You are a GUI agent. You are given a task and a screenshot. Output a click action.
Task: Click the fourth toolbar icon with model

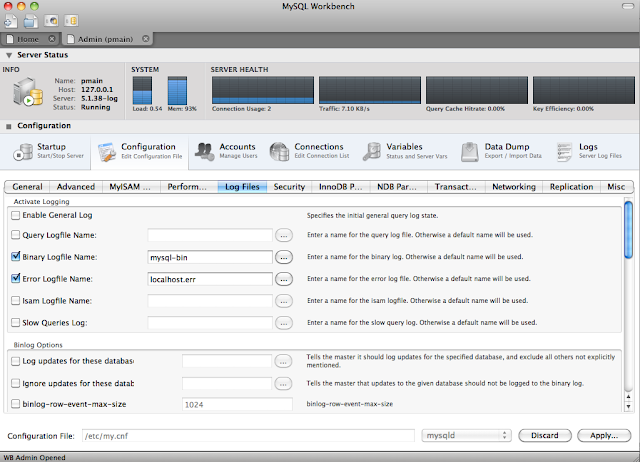(71, 20)
